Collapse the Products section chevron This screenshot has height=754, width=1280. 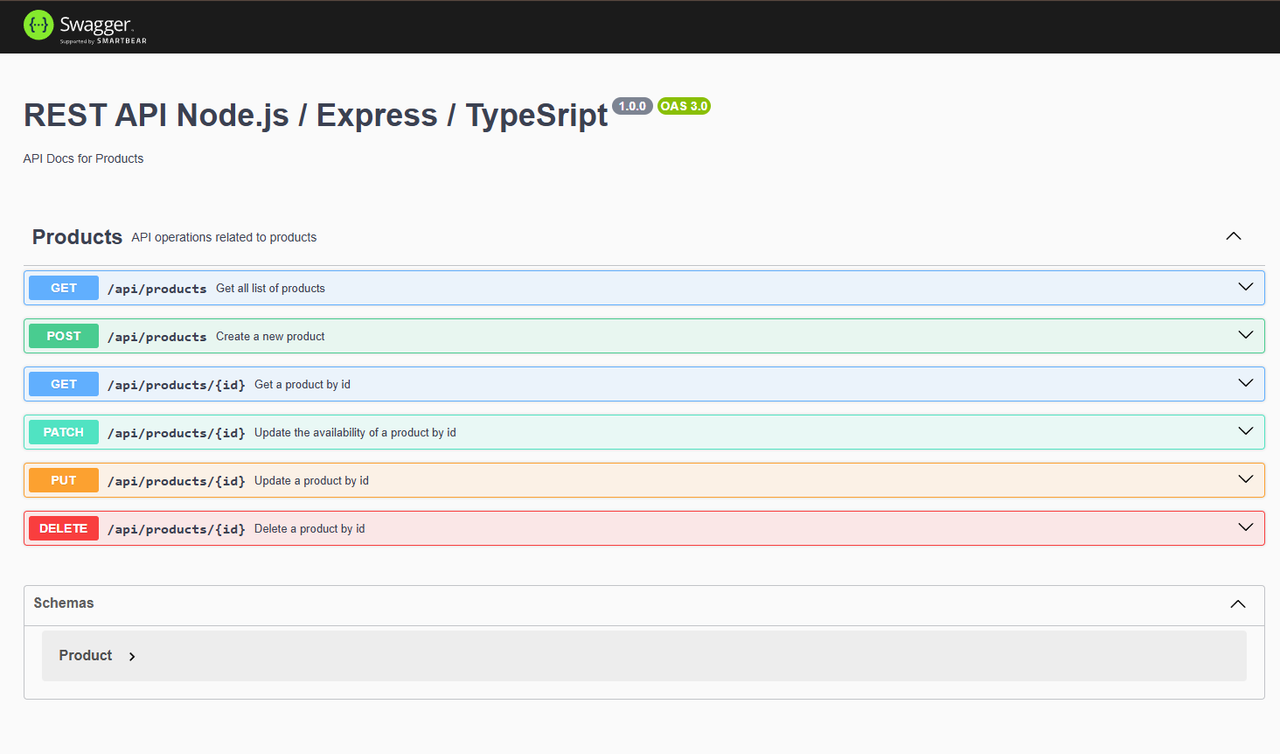coord(1233,236)
